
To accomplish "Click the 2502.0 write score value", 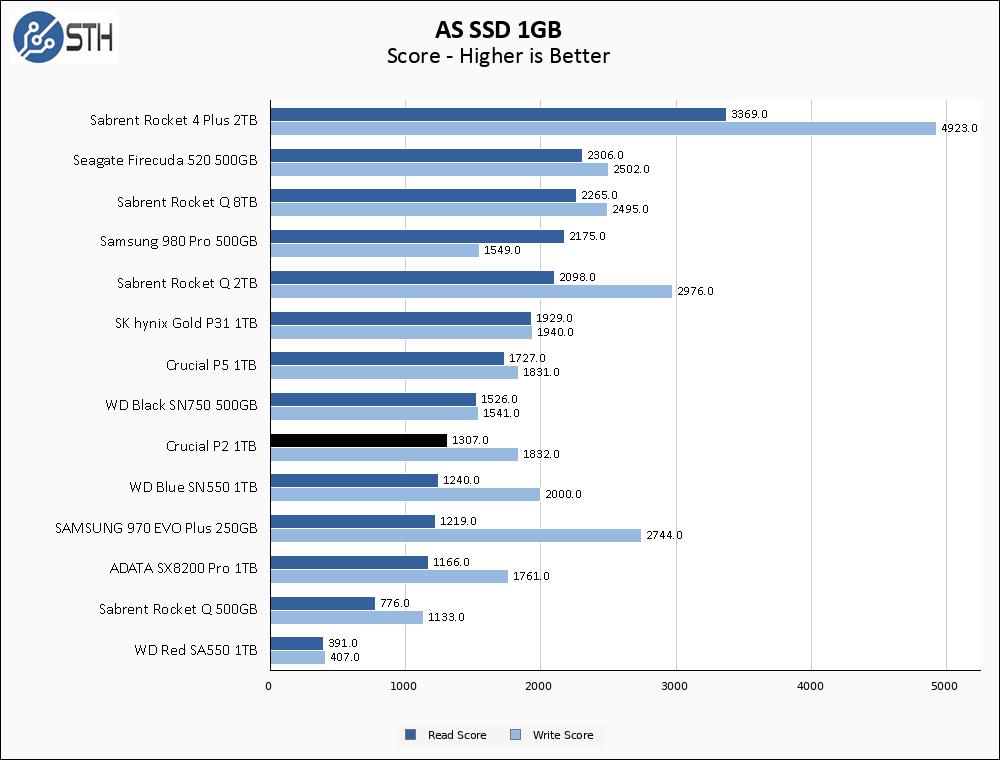I will [x=631, y=169].
